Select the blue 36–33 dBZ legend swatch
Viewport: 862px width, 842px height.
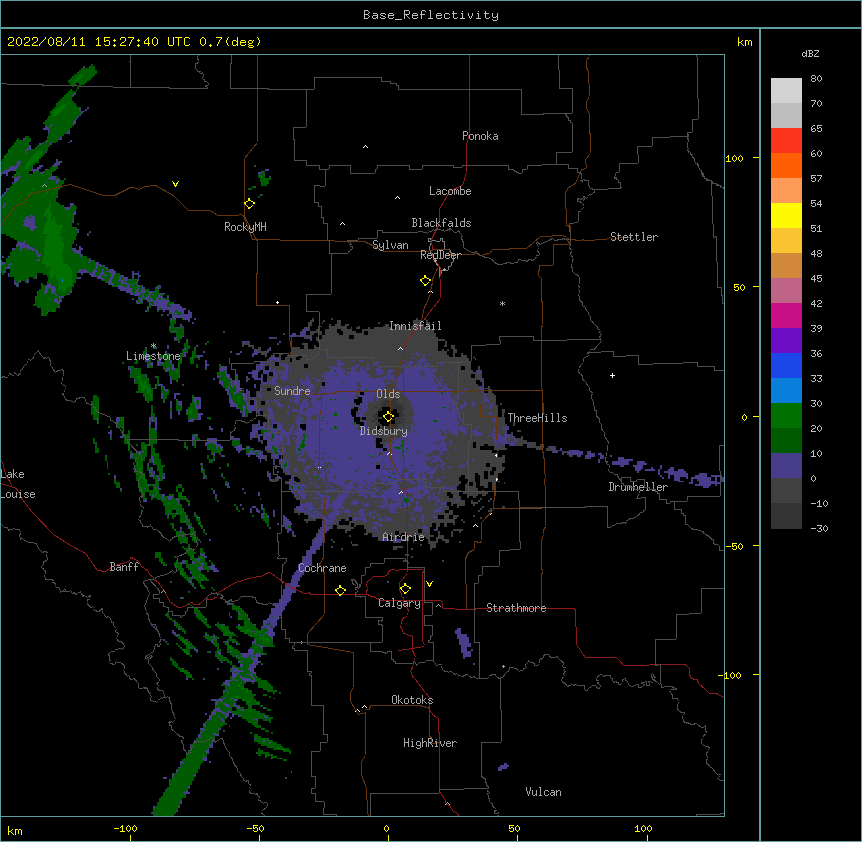point(786,365)
